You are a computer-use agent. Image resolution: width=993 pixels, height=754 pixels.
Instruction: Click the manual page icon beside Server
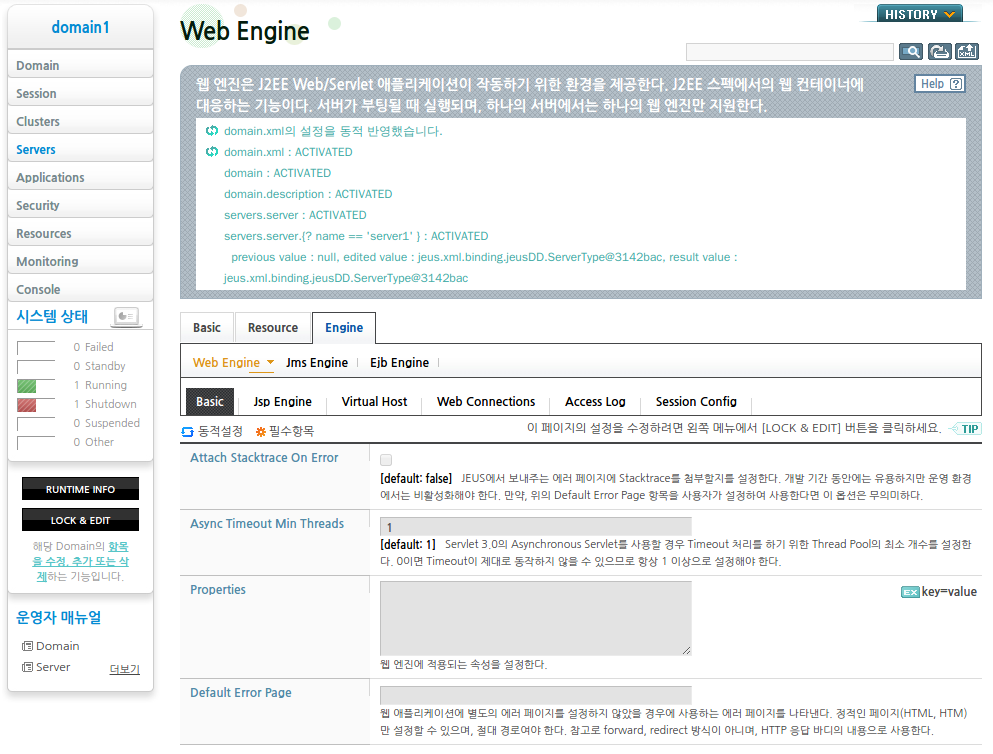(x=27, y=667)
